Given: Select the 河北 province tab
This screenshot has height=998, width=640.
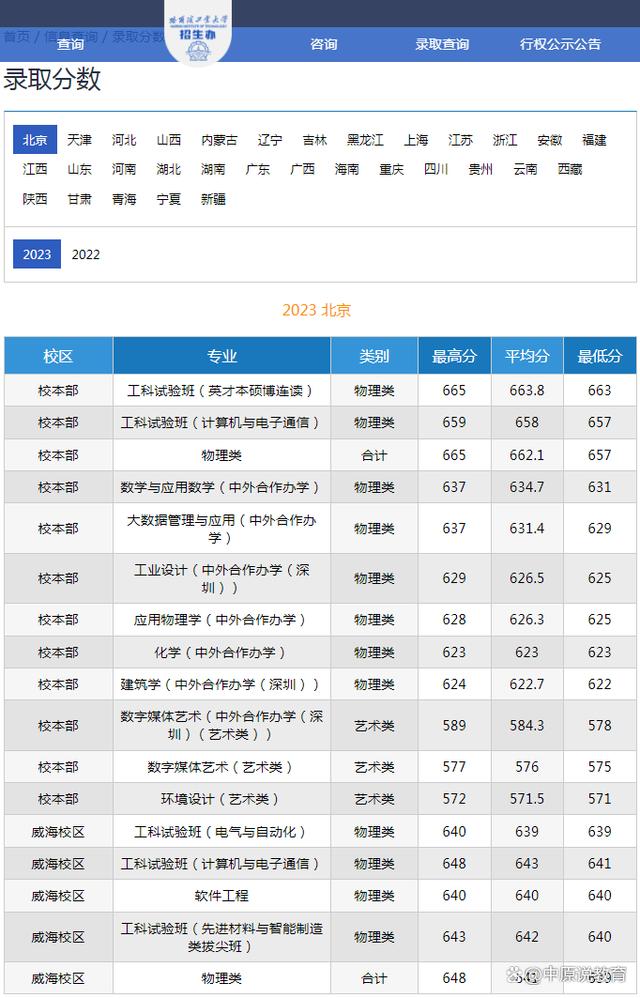Looking at the screenshot, I should [x=124, y=139].
